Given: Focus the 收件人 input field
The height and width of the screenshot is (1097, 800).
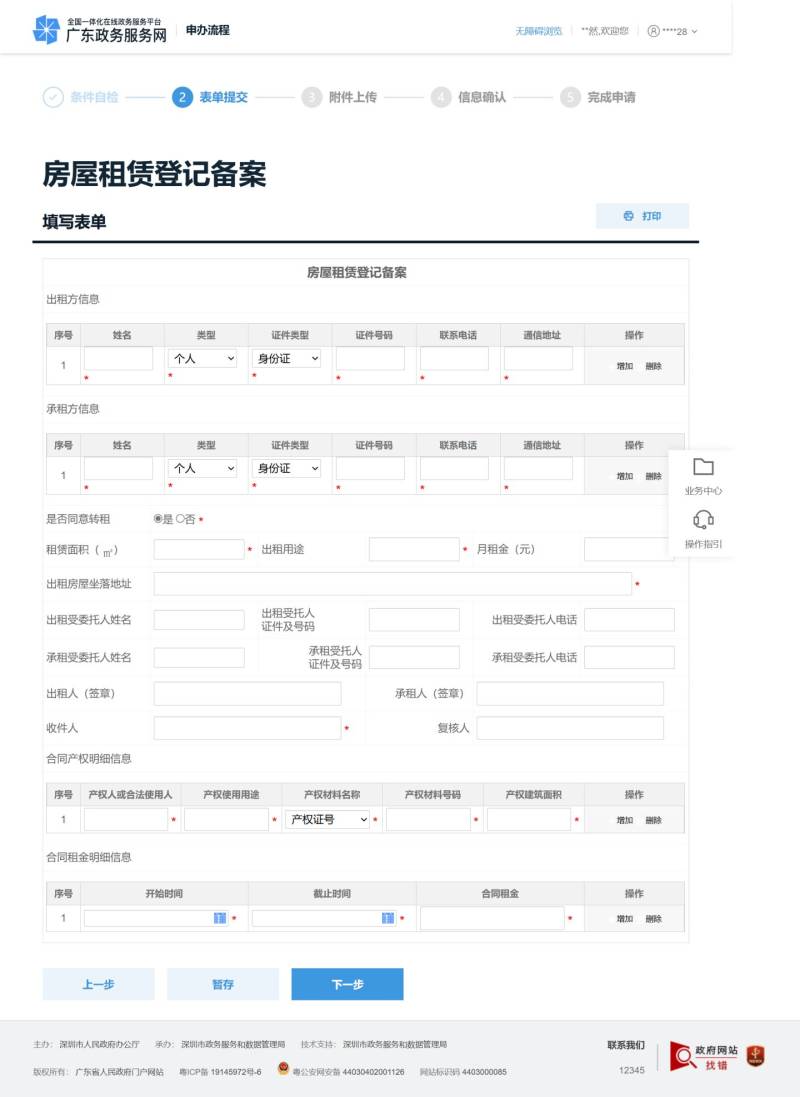Looking at the screenshot, I should pos(247,728).
